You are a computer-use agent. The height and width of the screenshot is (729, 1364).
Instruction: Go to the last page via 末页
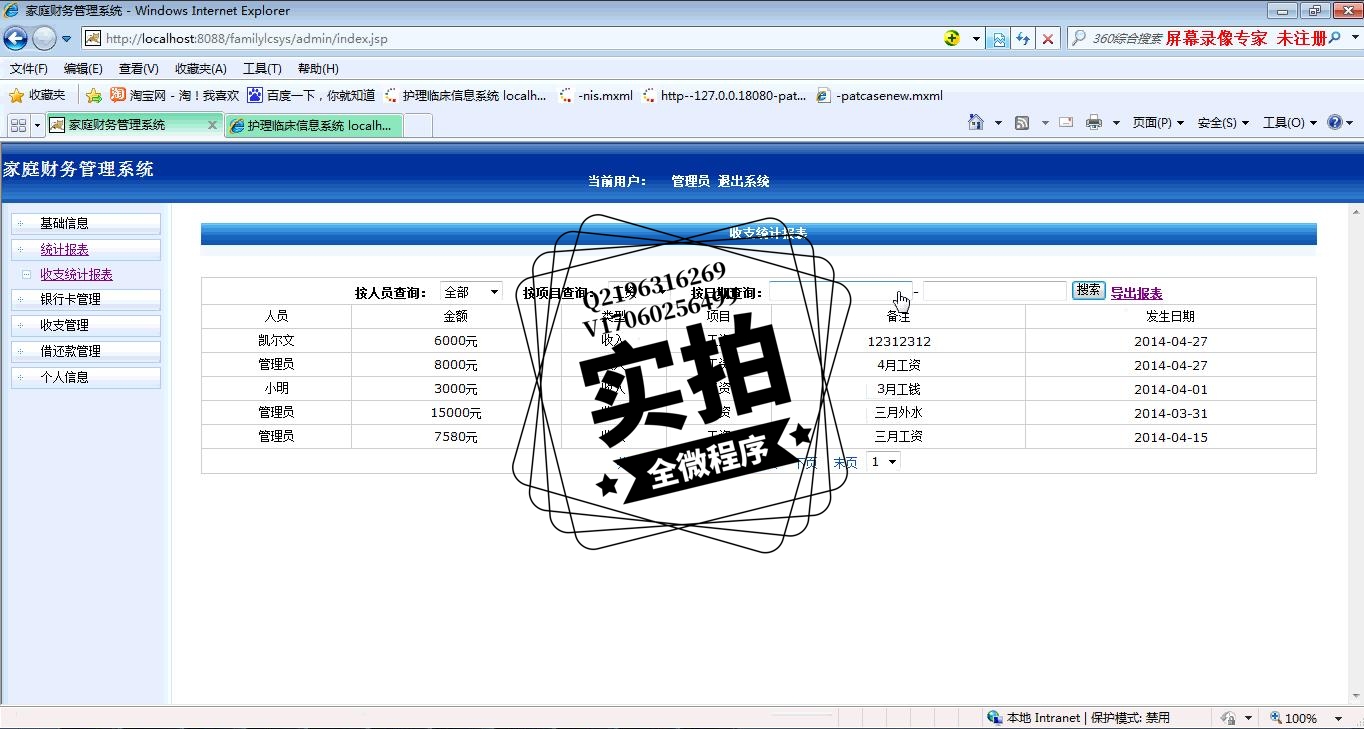(x=845, y=463)
